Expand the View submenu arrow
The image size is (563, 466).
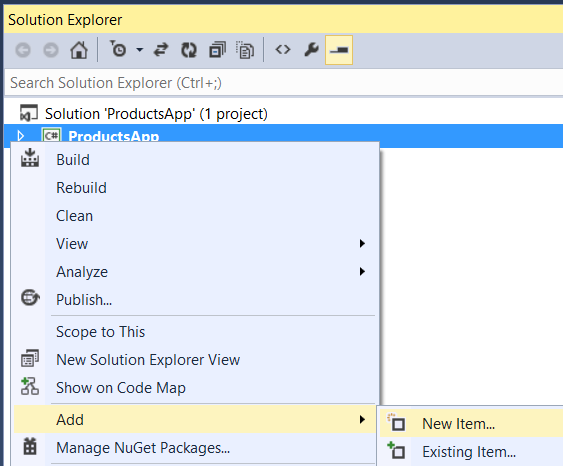pos(362,244)
